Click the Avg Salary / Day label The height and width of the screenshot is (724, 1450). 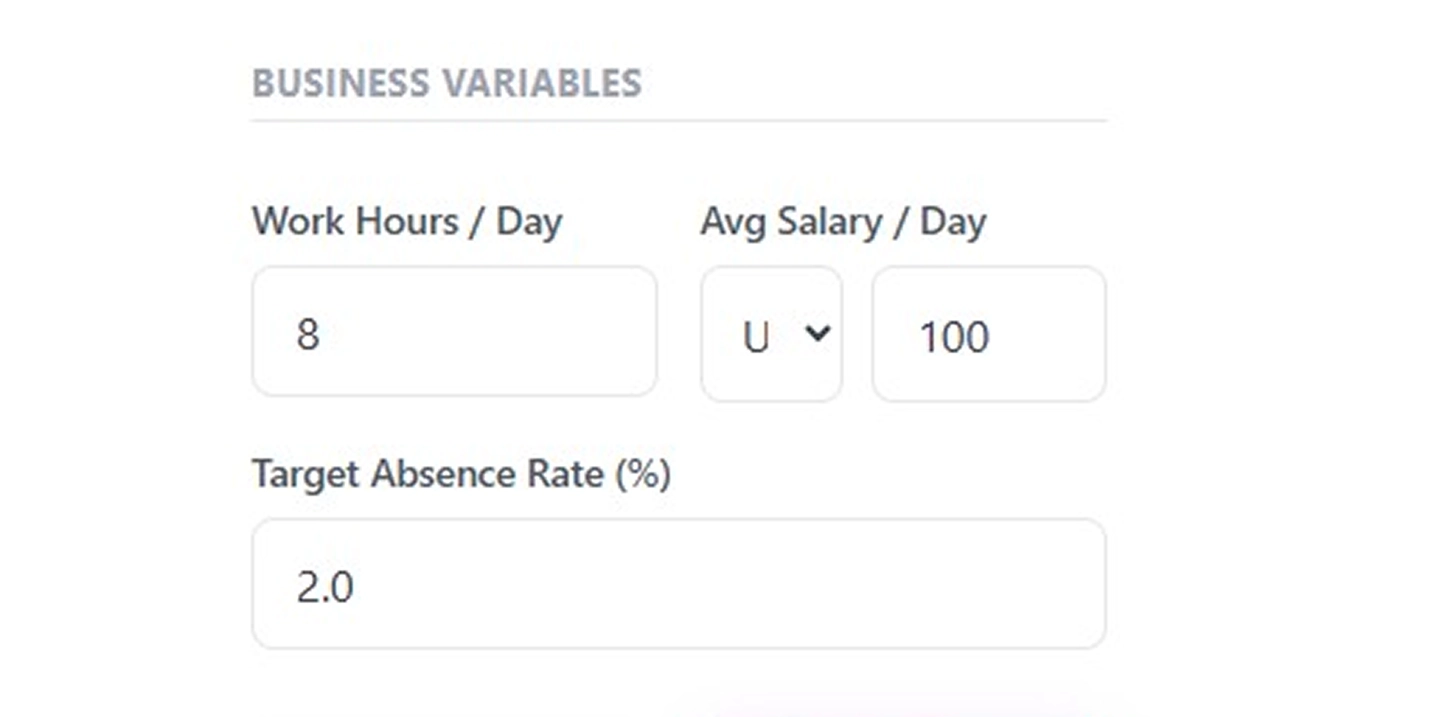pyautogui.click(x=844, y=221)
